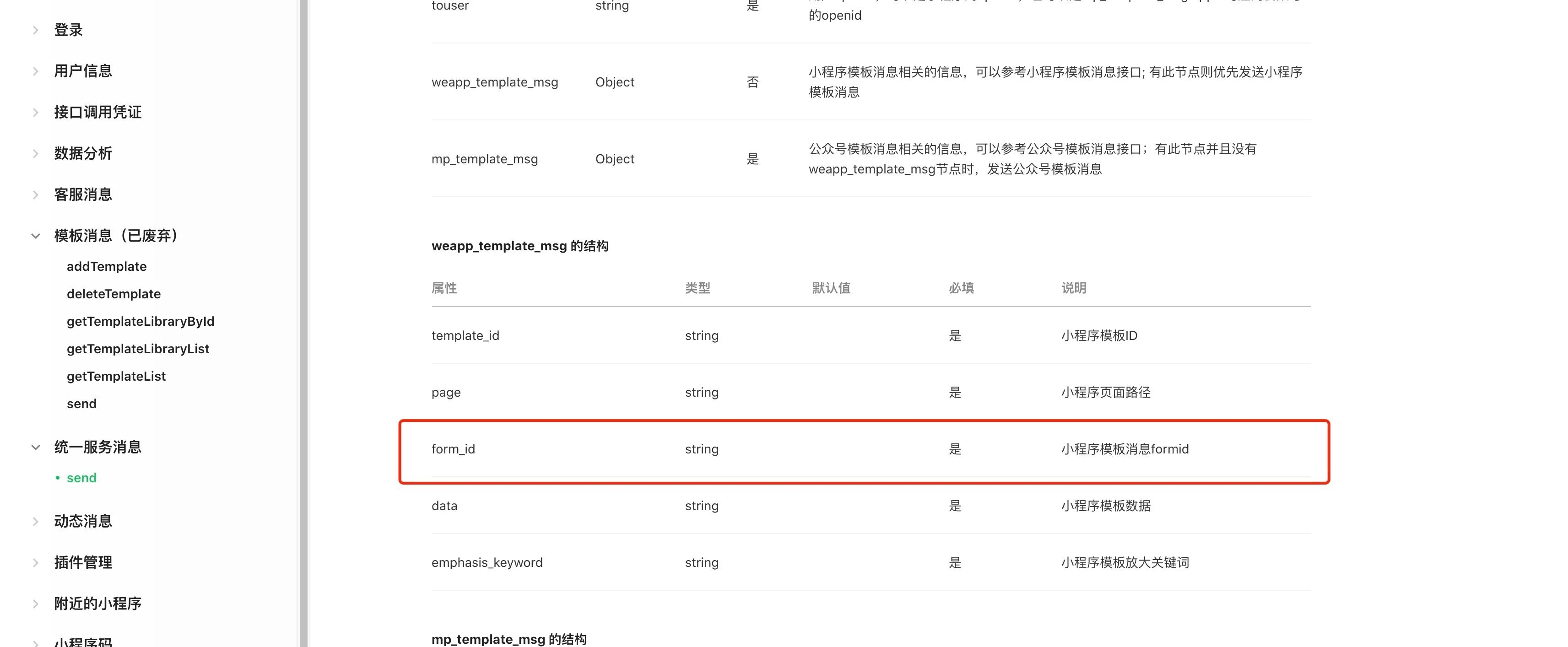Image resolution: width=1568 pixels, height=647 pixels.
Task: Click the form_id attribute cell
Action: (453, 449)
